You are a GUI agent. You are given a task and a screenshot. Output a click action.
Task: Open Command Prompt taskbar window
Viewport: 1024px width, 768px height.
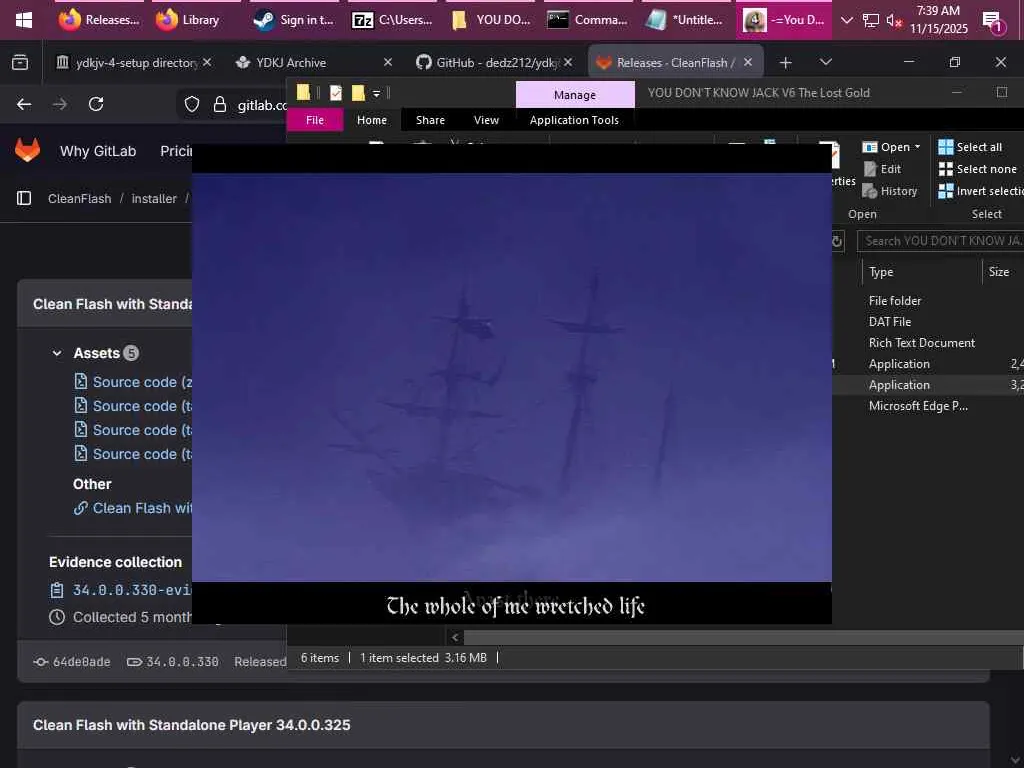click(587, 20)
